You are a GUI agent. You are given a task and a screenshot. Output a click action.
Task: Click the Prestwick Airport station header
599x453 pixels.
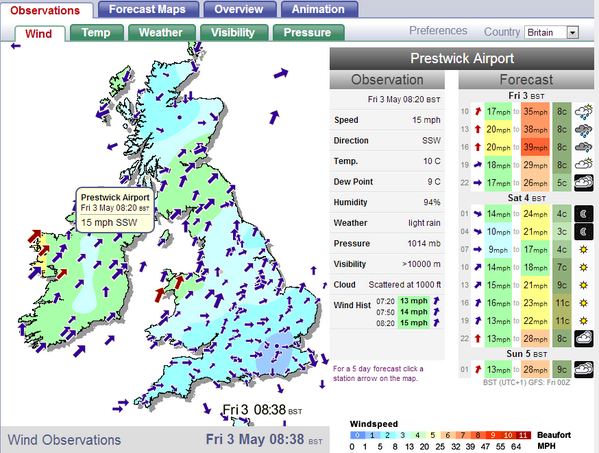[462, 58]
